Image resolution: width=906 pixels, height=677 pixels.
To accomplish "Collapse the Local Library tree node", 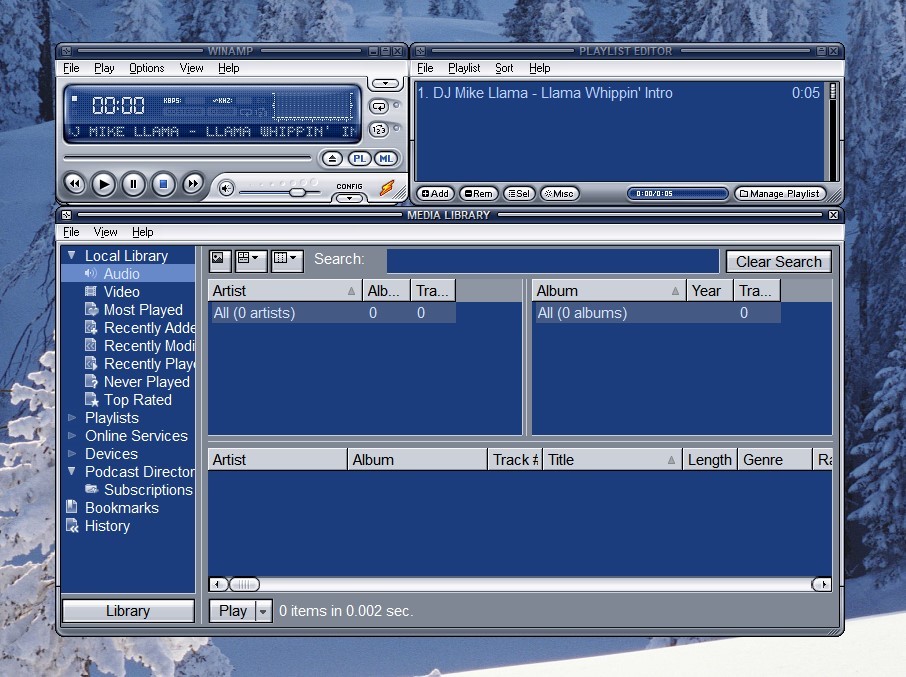I will 72,256.
